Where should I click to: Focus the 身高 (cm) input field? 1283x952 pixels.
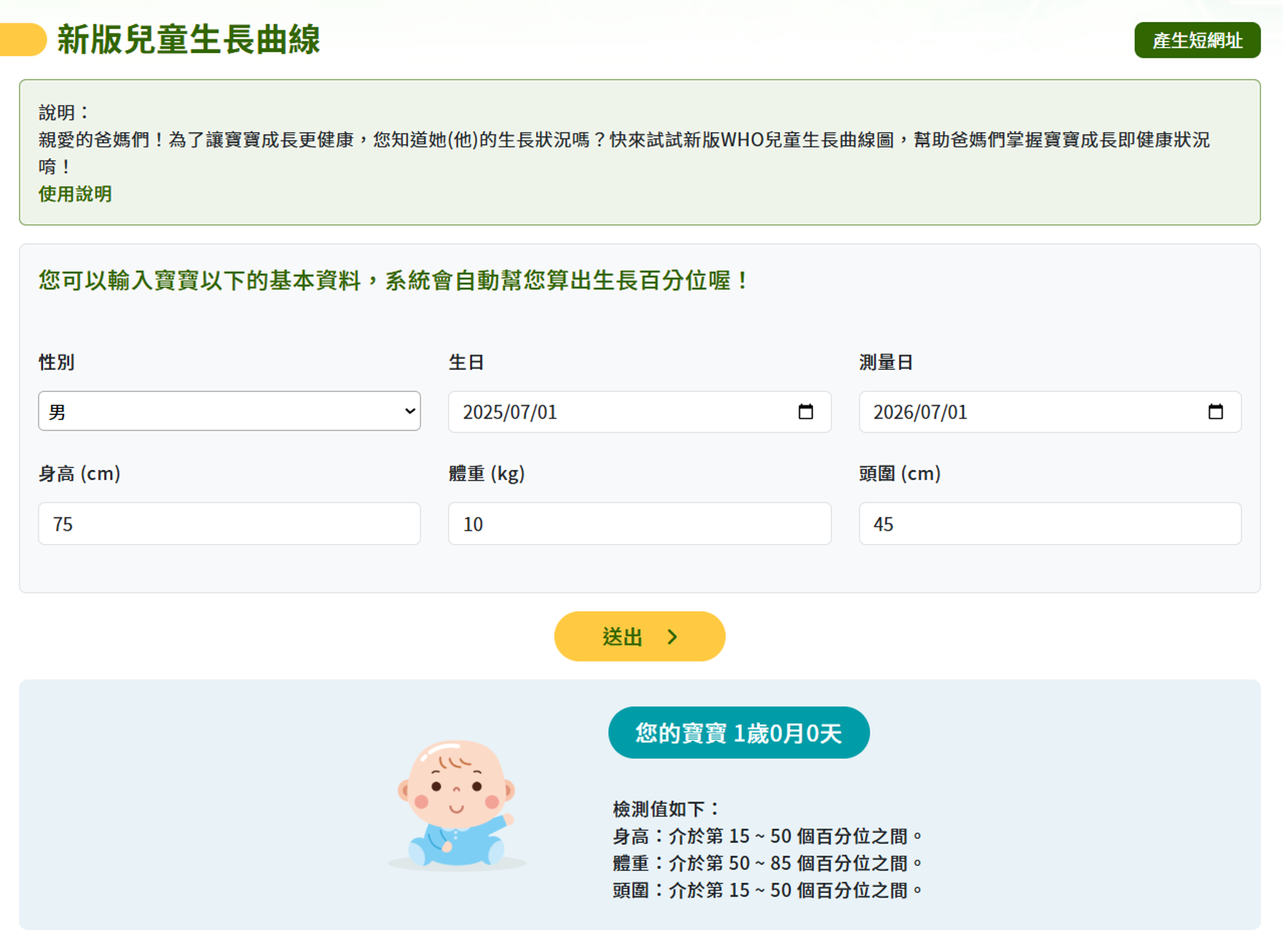[x=229, y=523]
